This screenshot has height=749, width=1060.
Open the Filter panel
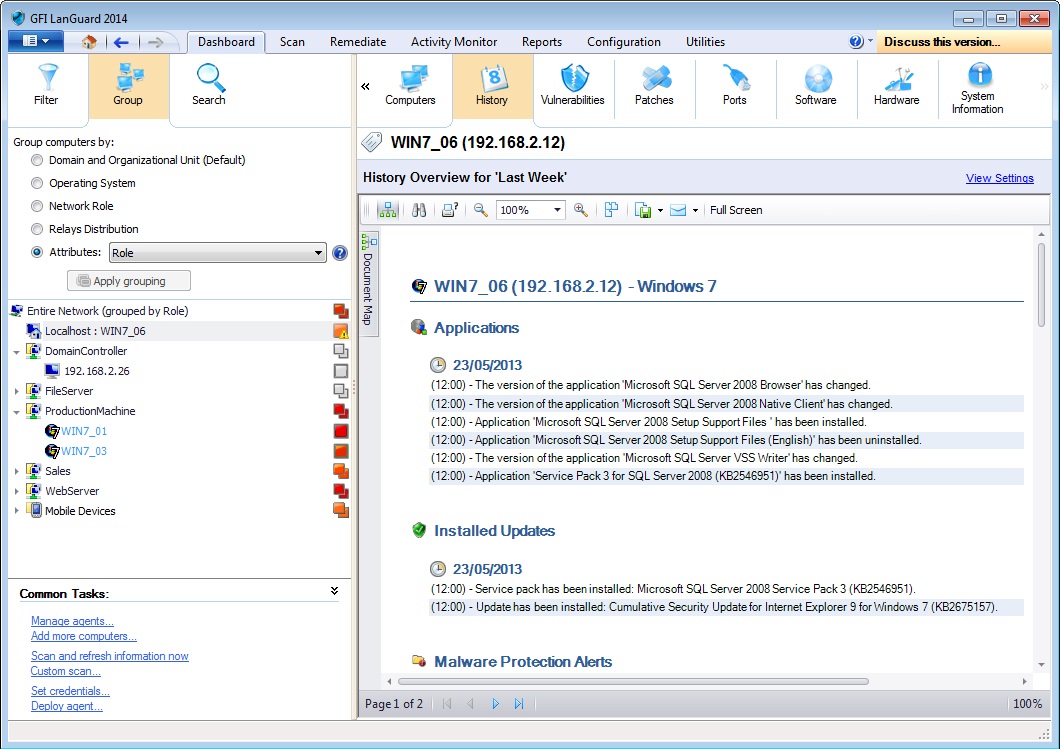tap(47, 86)
